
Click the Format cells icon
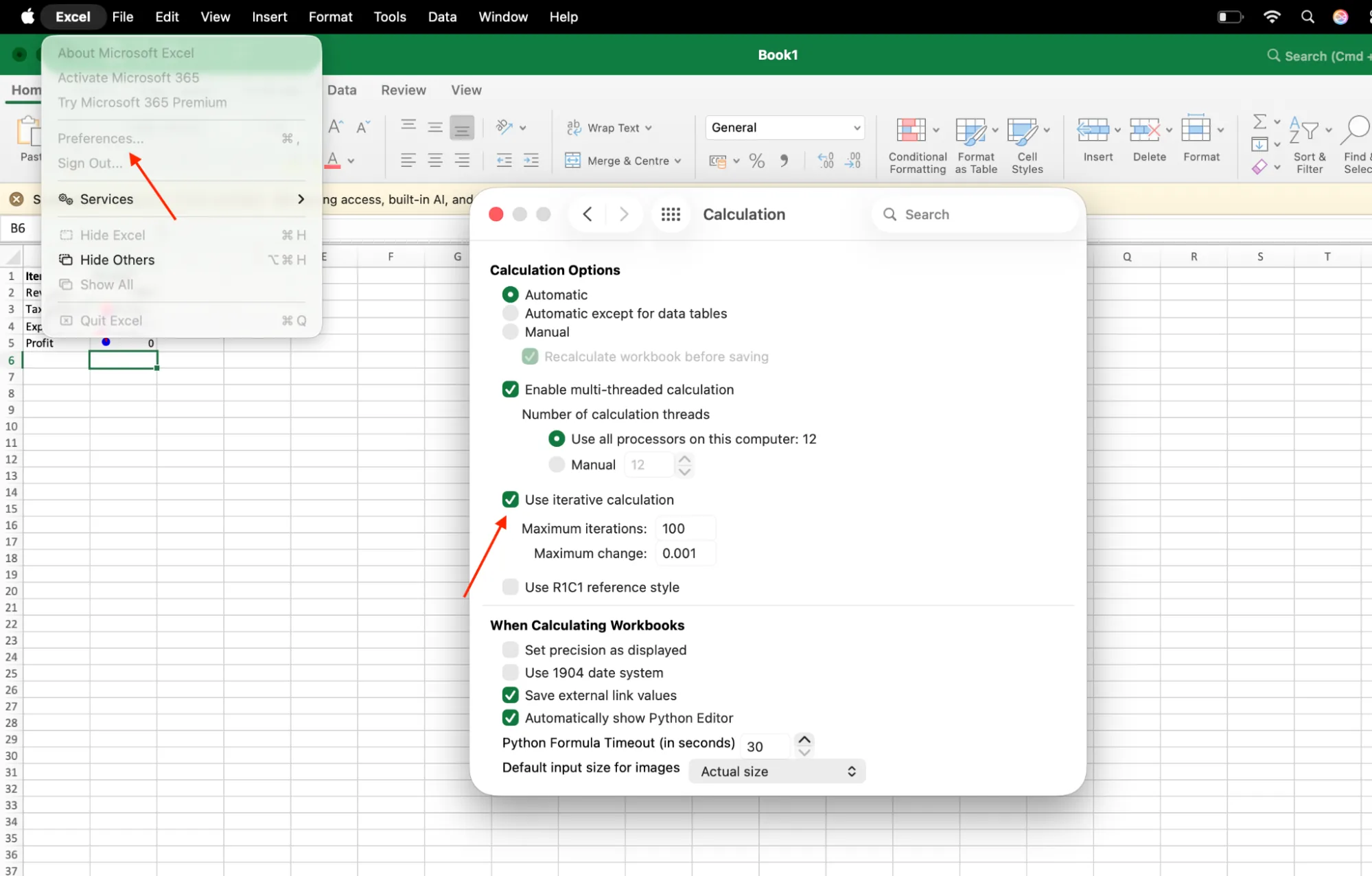[x=1196, y=129]
